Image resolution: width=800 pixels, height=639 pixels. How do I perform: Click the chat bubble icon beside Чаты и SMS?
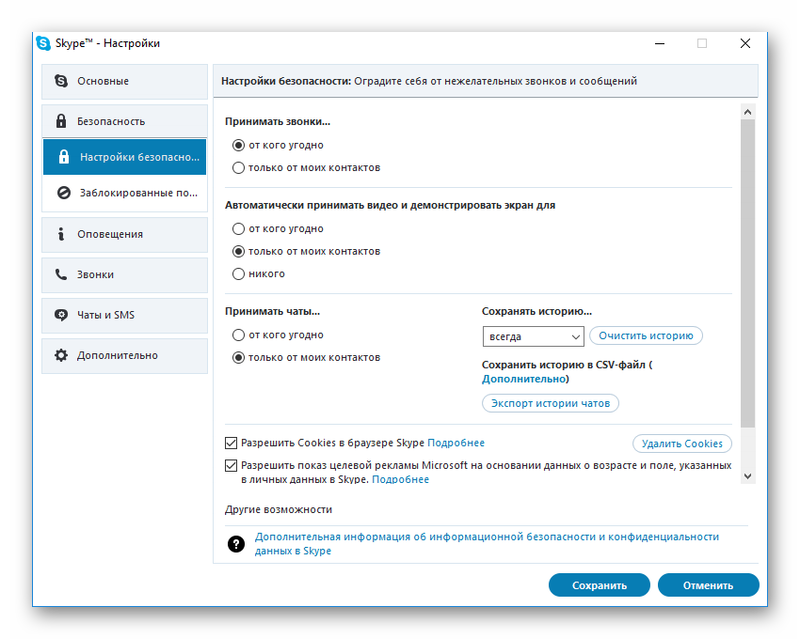(x=61, y=315)
